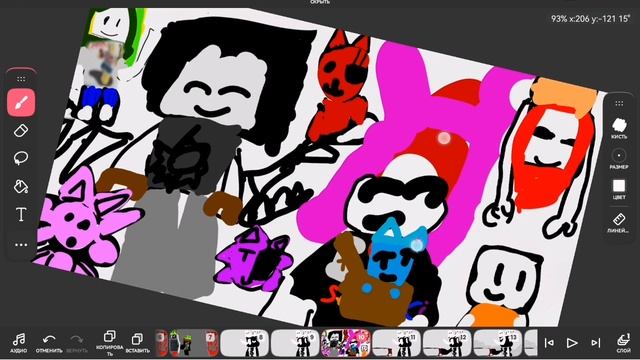Grab the left toolbar drag handle

[21, 79]
